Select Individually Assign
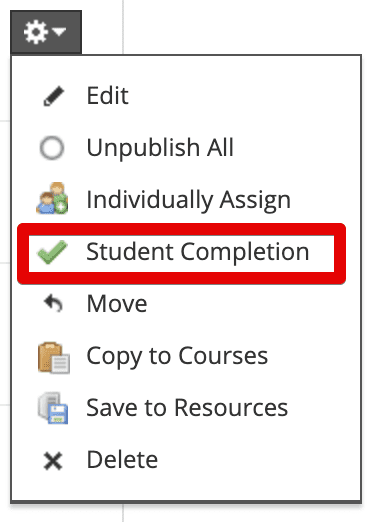Screen dimensions: 380x522 (186, 199)
